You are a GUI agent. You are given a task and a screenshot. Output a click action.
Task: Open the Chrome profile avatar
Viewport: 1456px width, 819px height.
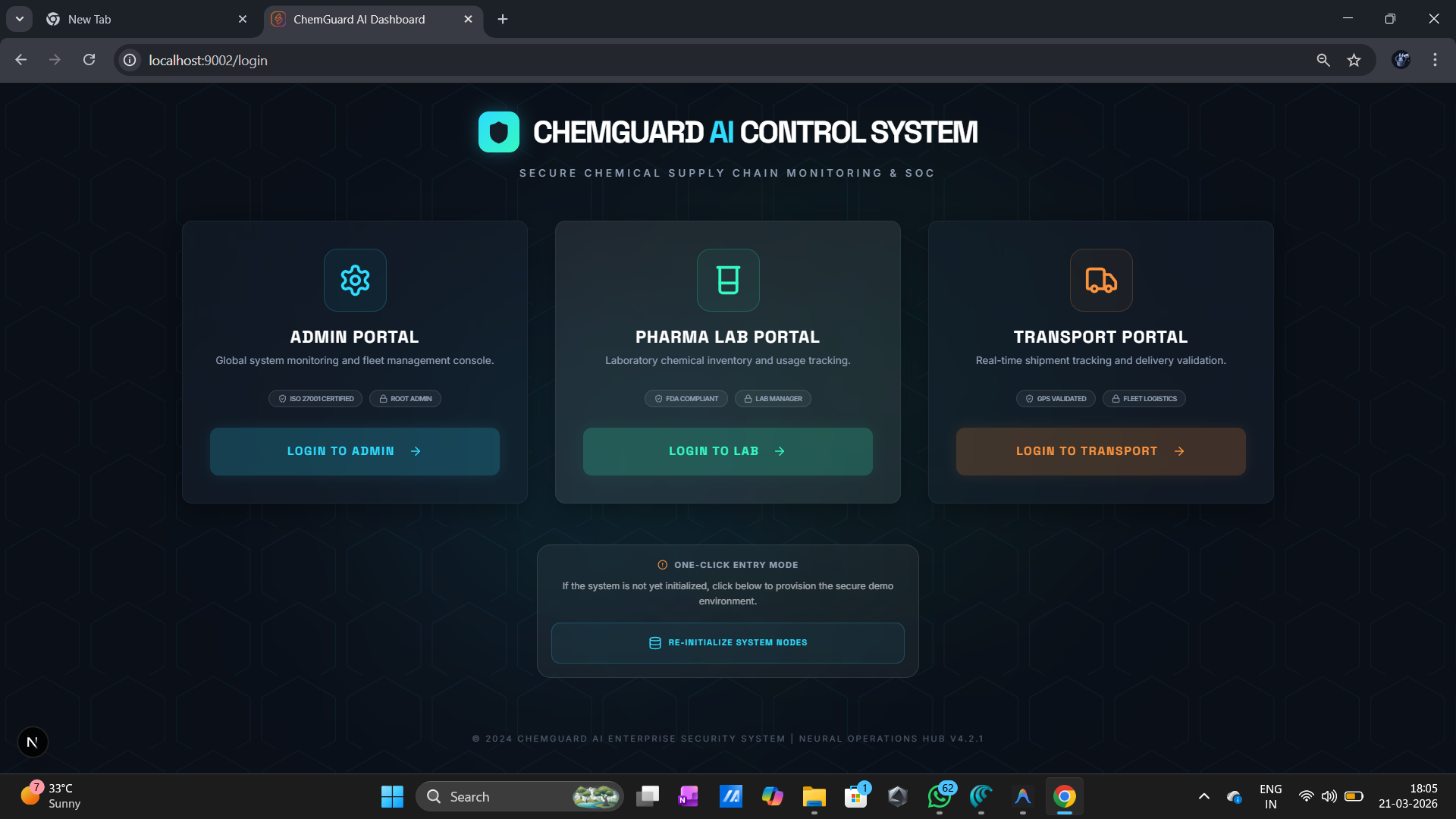(1401, 60)
